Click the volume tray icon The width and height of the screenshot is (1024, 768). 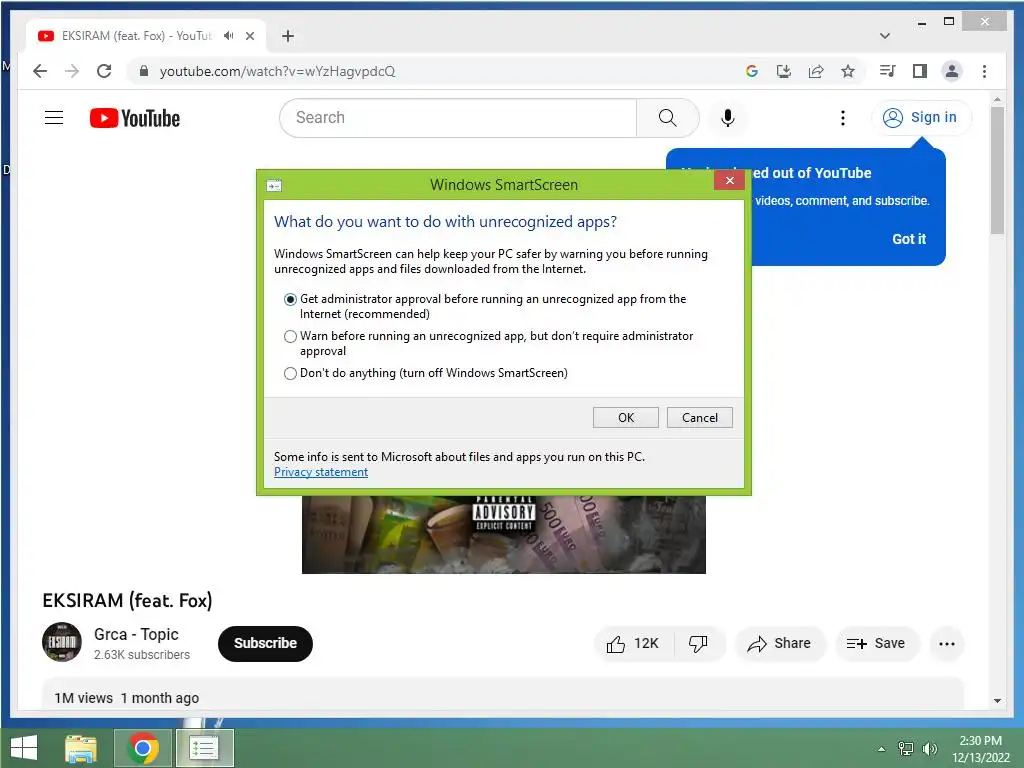929,749
